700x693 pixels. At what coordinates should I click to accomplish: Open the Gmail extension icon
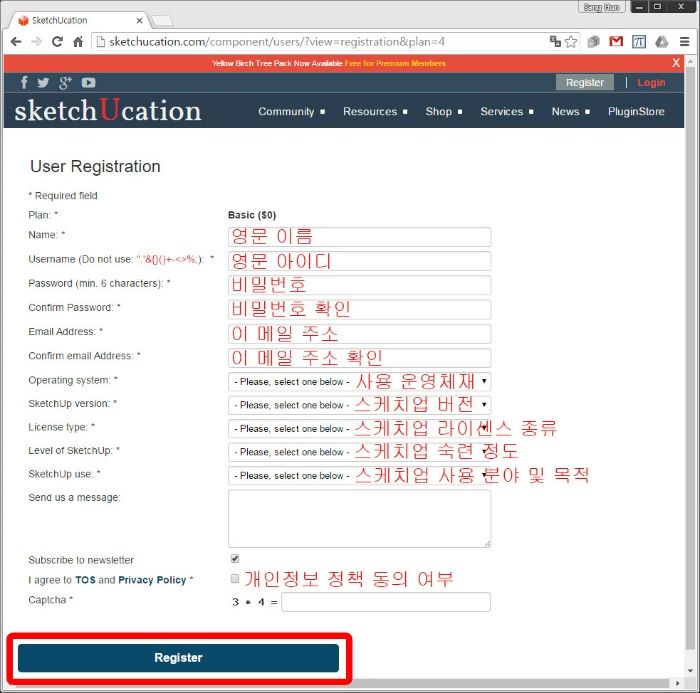tap(616, 42)
